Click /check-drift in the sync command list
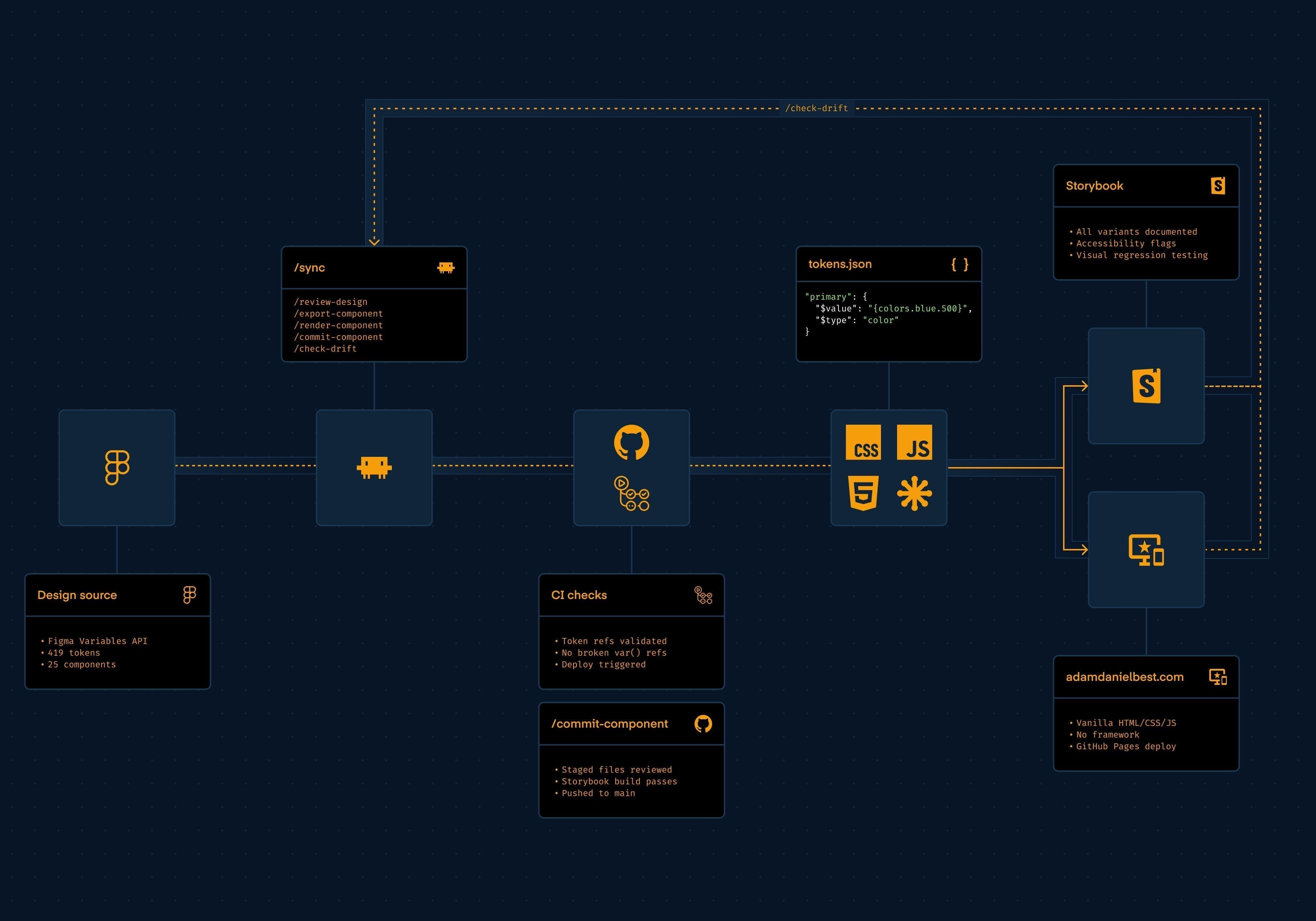The width and height of the screenshot is (1316, 921). tap(325, 348)
